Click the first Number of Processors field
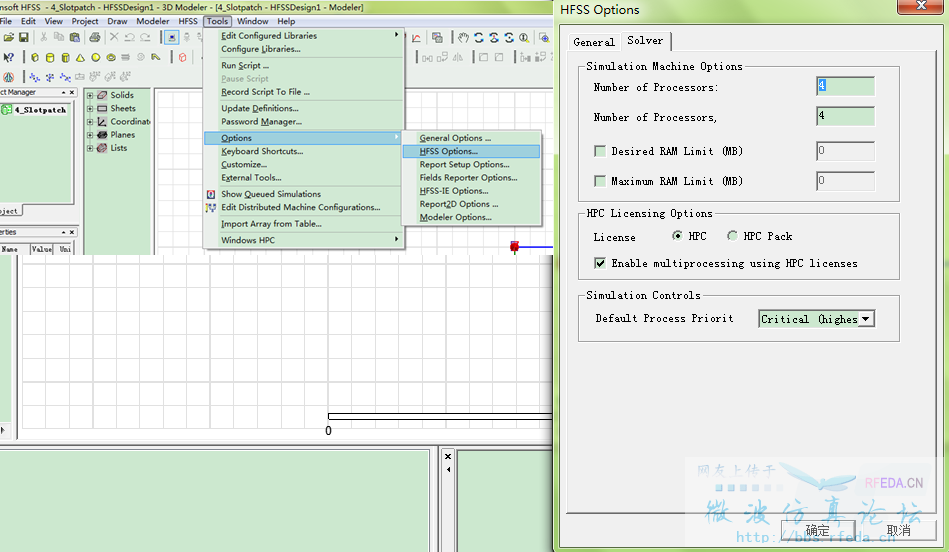 coord(845,86)
